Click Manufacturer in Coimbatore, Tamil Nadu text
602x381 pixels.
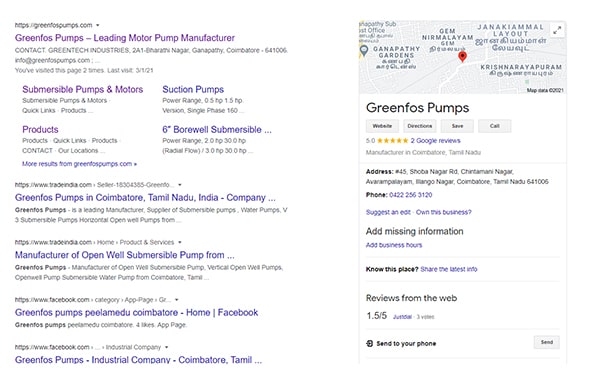(423, 152)
